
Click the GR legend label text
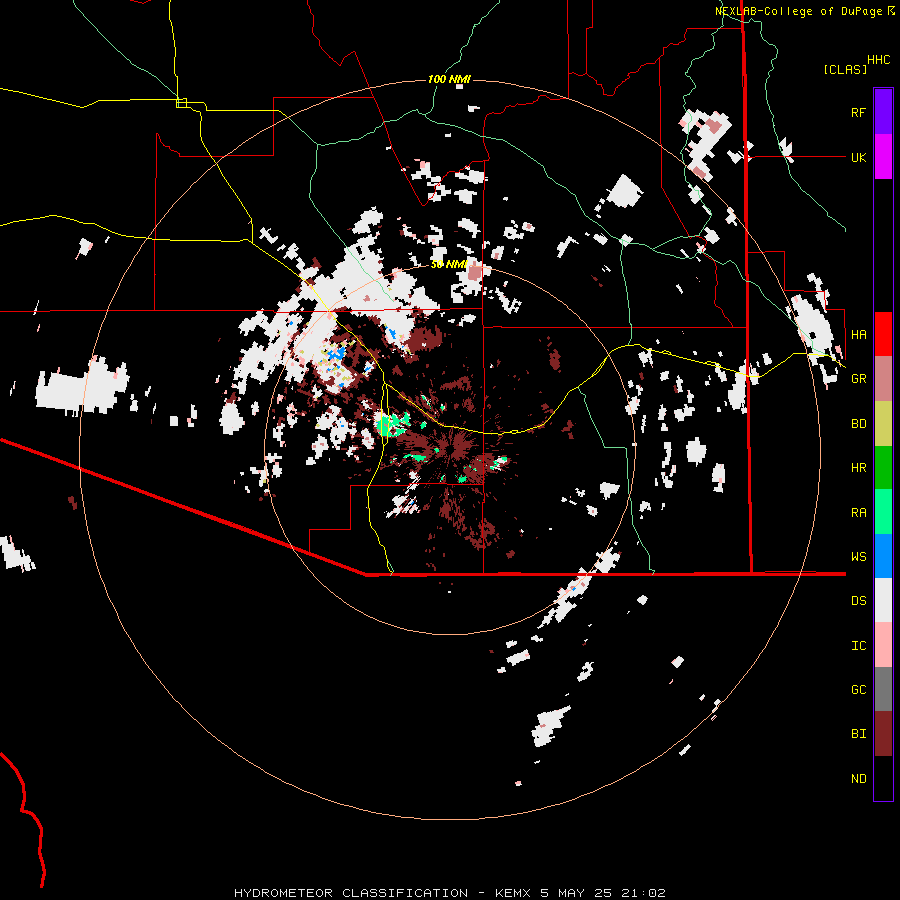coord(858,379)
